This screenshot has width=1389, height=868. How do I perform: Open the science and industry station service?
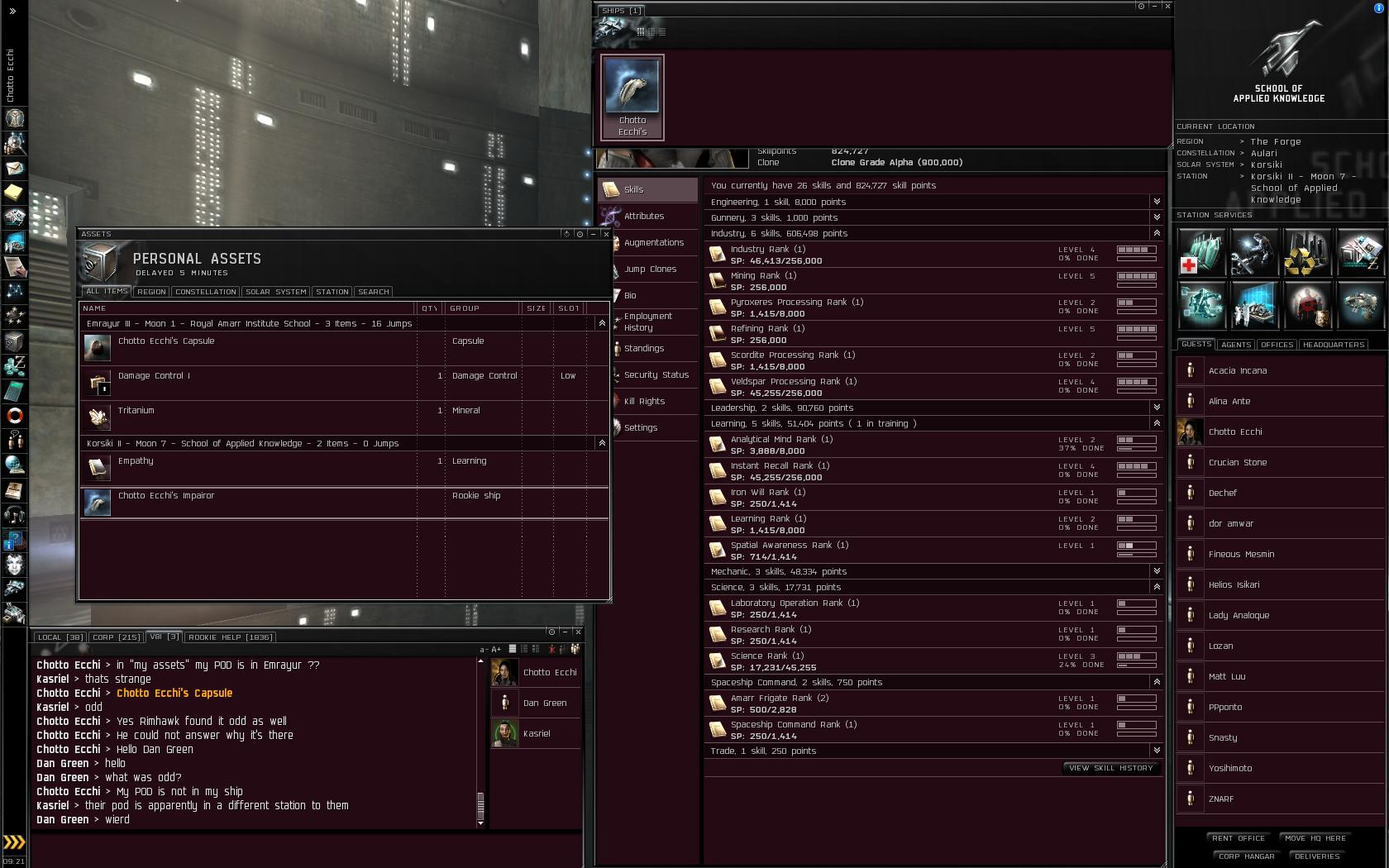coord(1254,304)
